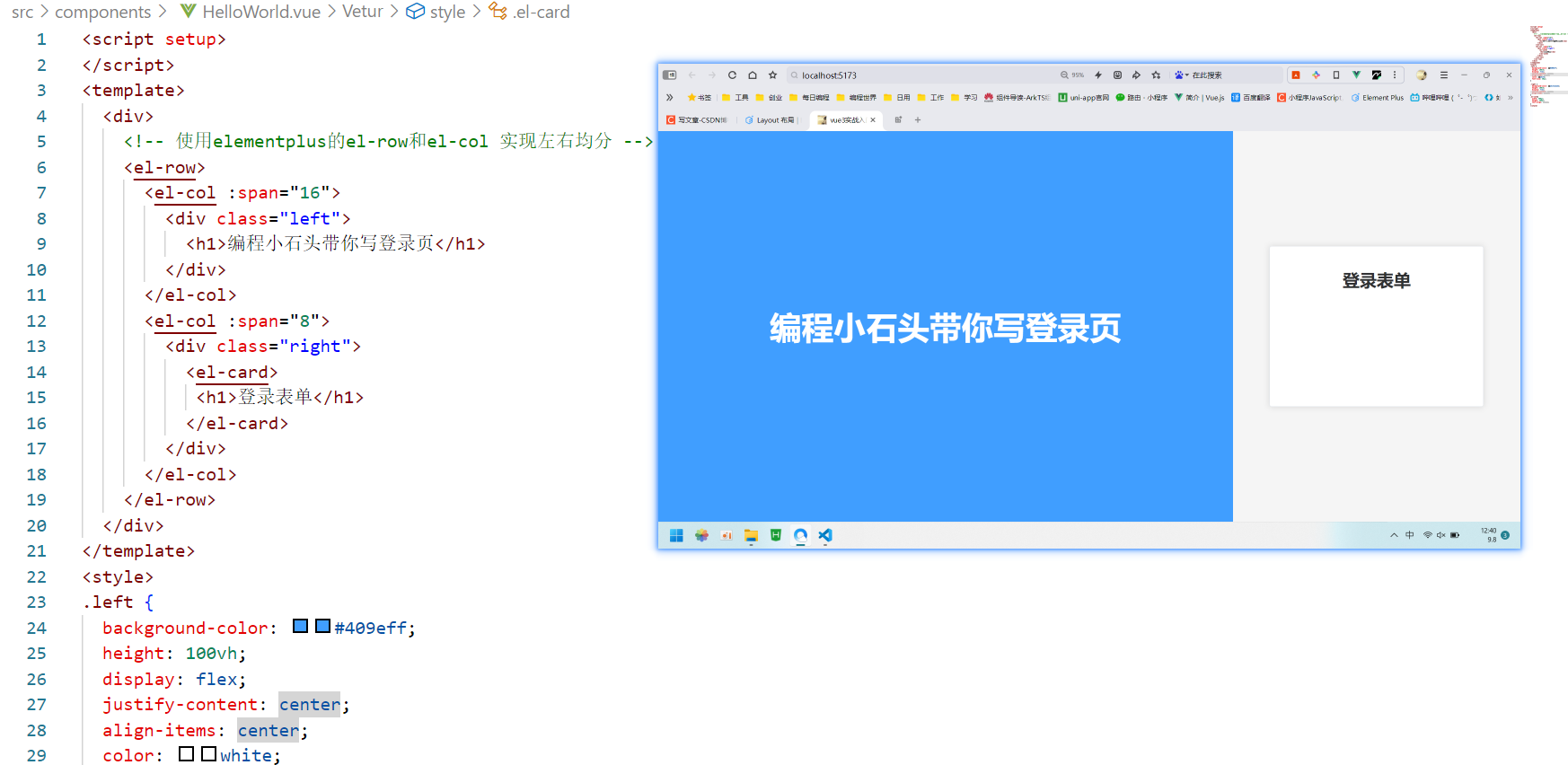Click the 登录表单 card heading
Image resolution: width=1568 pixels, height=765 pixels.
pos(1376,281)
